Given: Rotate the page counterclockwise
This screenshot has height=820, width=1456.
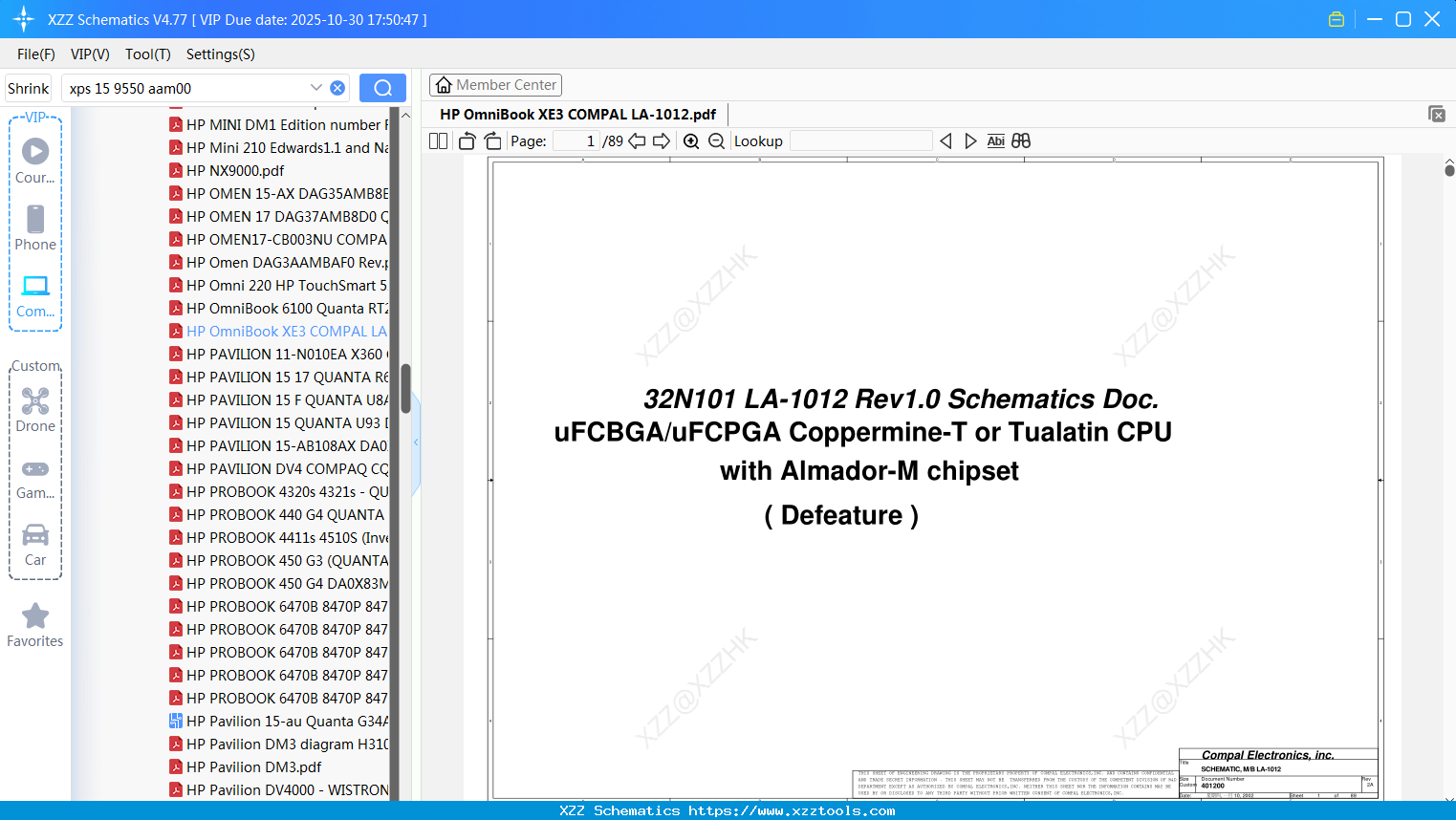Looking at the screenshot, I should pyautogui.click(x=467, y=141).
